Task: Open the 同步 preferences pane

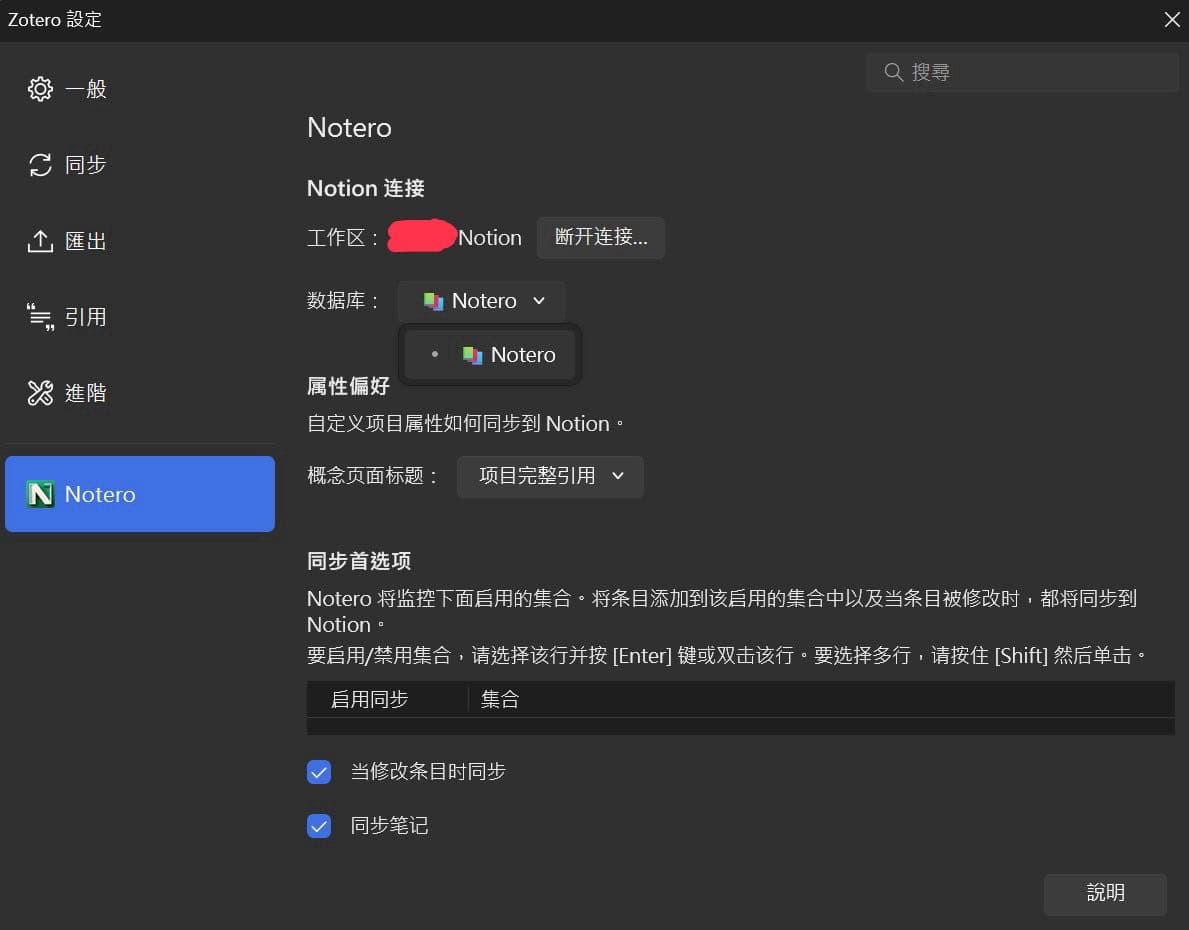Action: click(140, 165)
